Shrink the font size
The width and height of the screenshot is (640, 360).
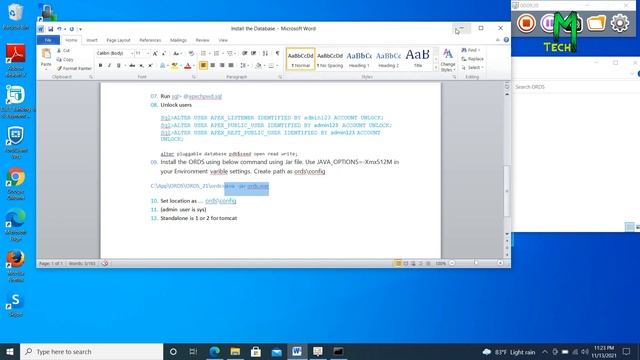coord(164,53)
